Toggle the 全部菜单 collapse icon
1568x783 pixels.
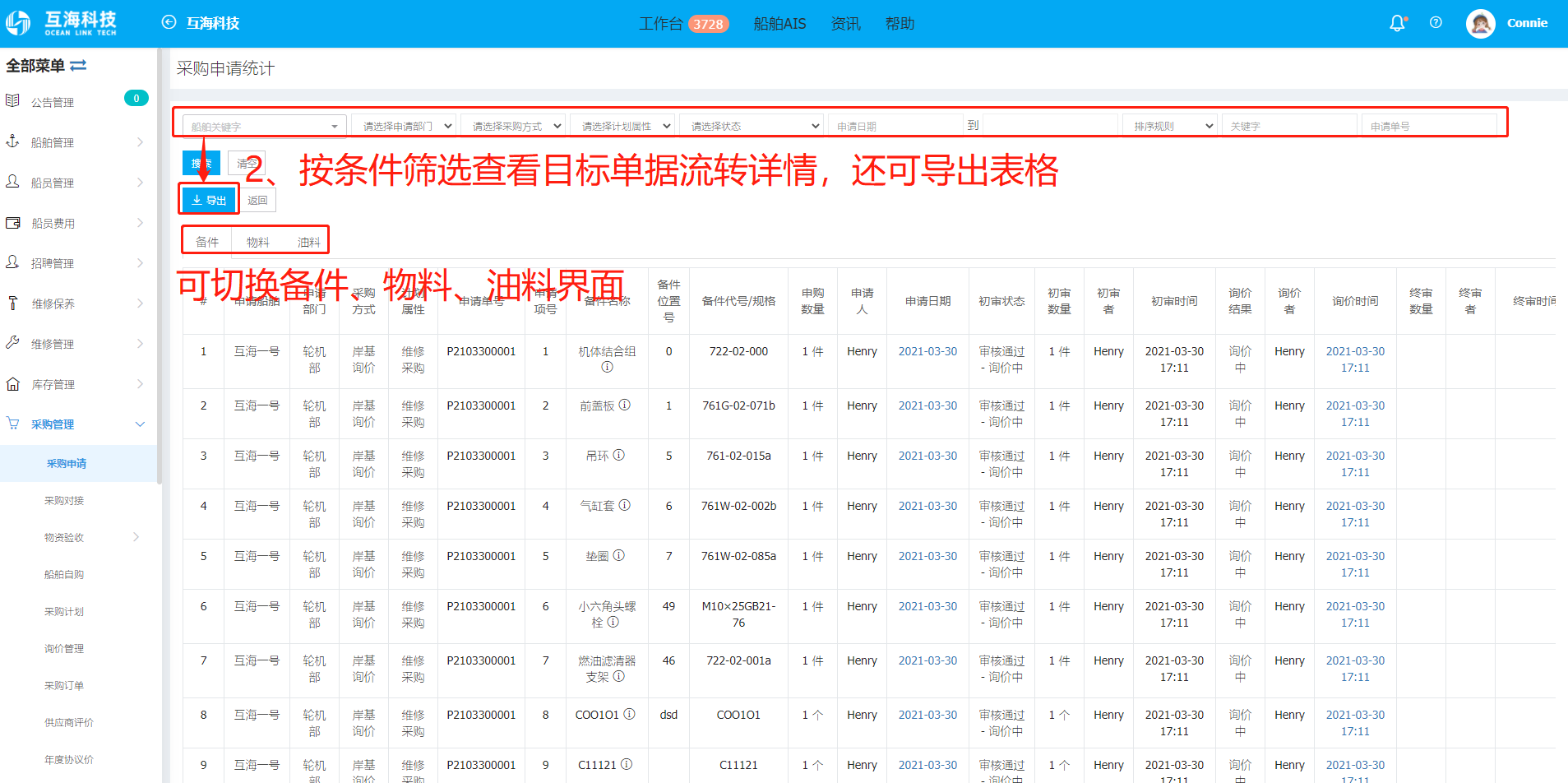[78, 65]
